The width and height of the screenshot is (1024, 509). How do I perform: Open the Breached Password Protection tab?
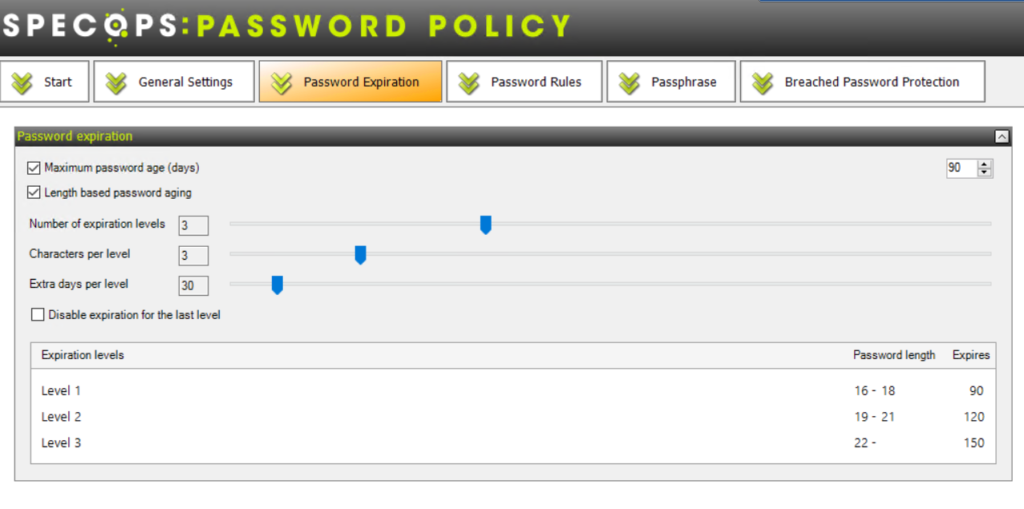pos(862,82)
